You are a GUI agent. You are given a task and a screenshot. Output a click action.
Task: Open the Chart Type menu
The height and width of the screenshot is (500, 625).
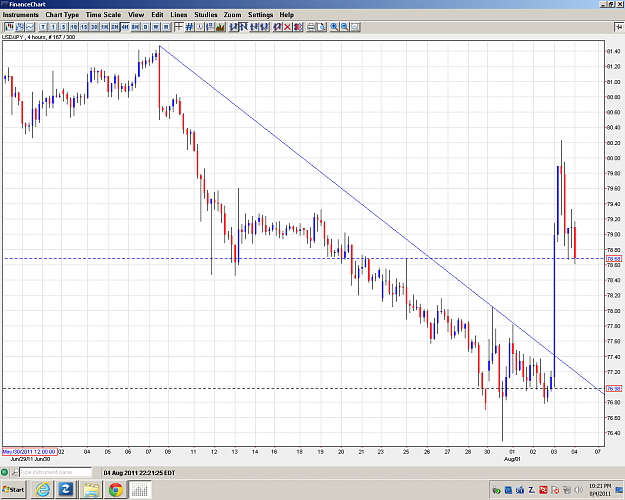click(62, 15)
